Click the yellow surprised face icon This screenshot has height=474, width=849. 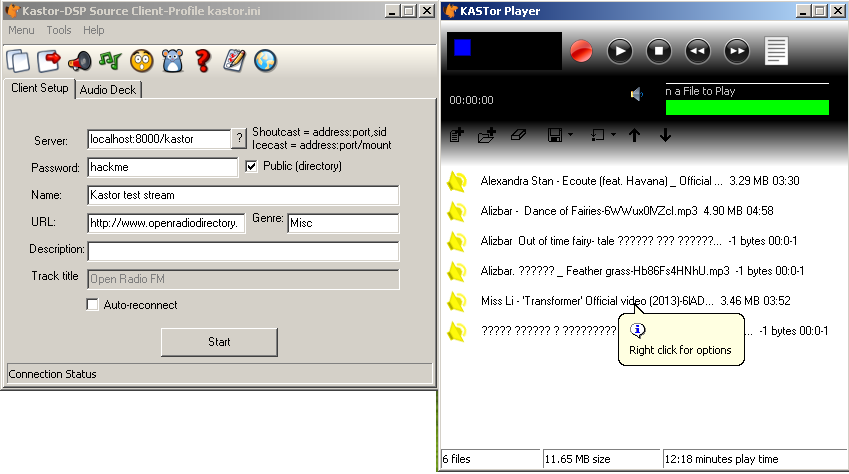pyautogui.click(x=141, y=61)
